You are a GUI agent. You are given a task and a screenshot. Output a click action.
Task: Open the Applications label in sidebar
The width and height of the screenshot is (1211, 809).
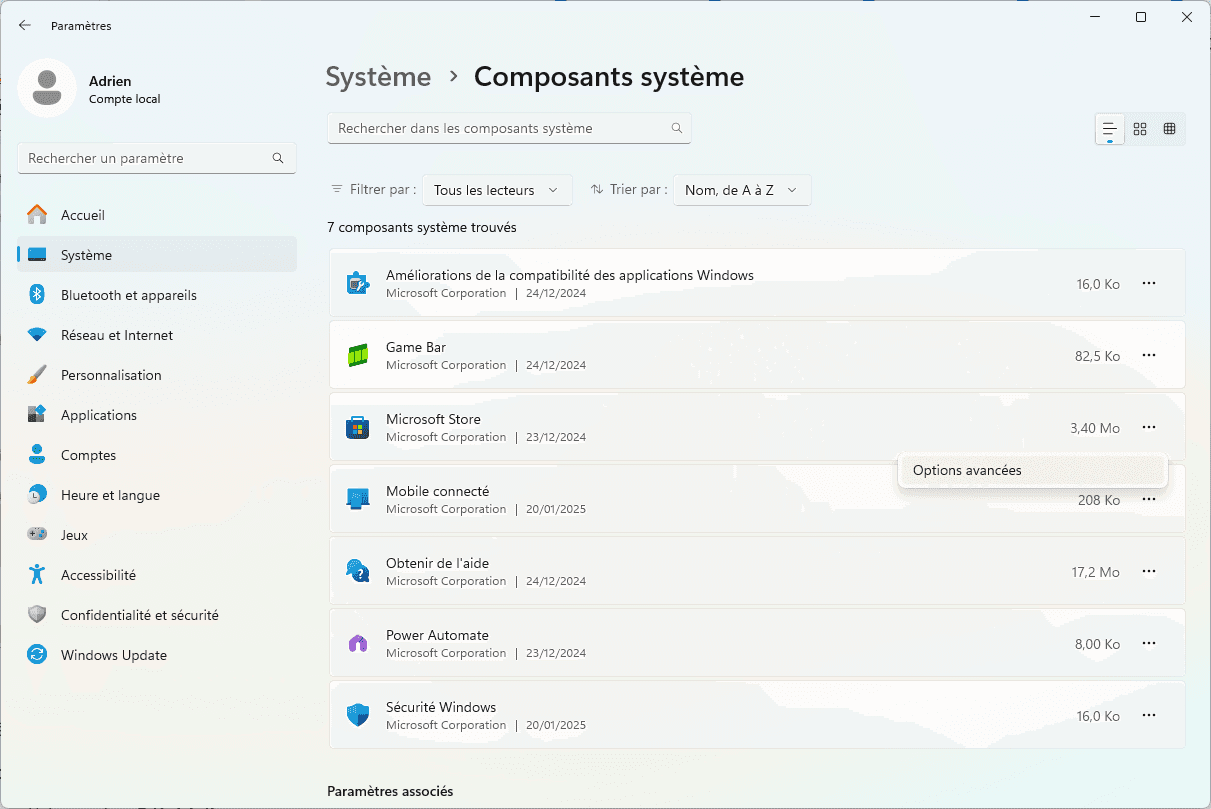tap(99, 415)
